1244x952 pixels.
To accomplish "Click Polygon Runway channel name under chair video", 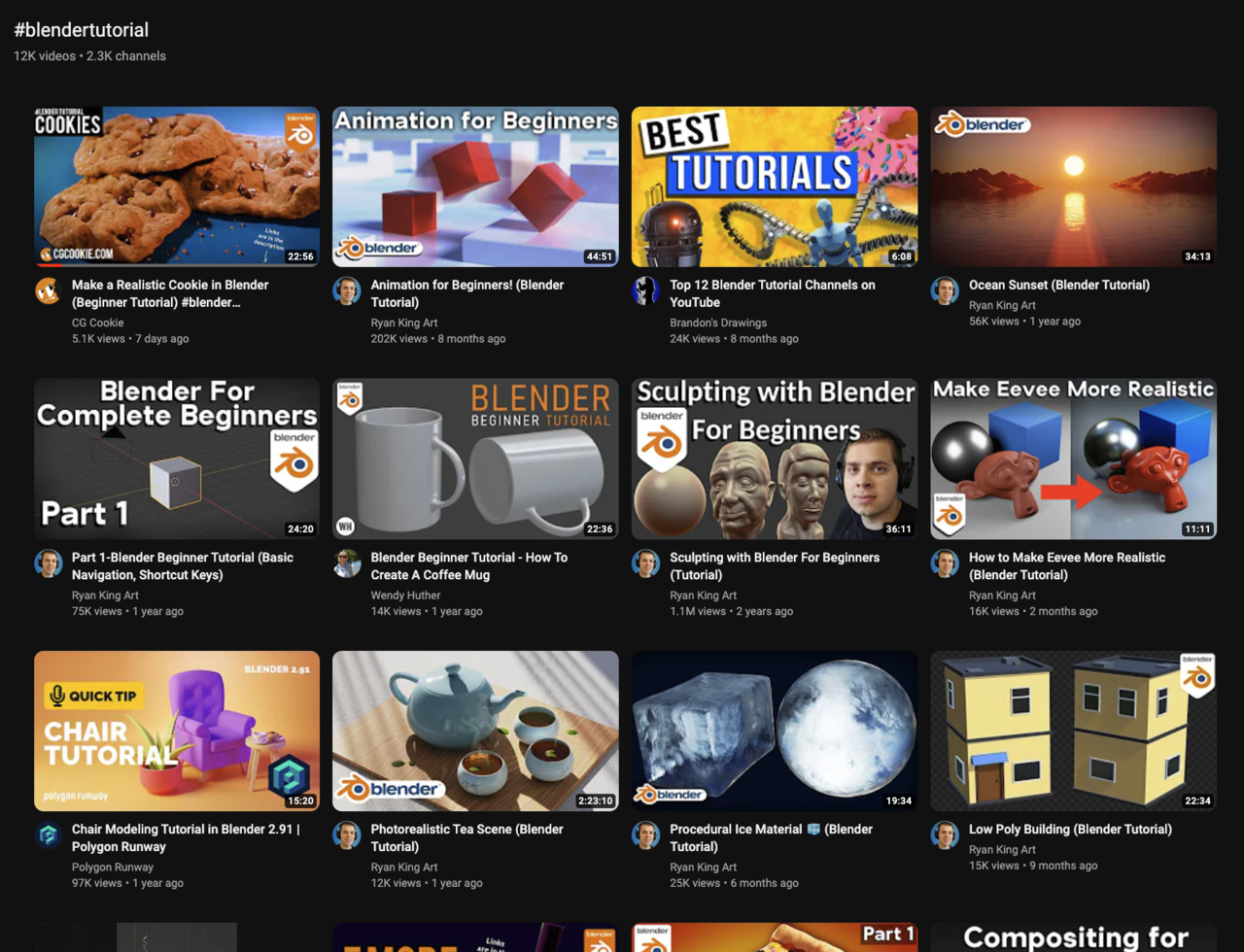I will coord(113,867).
